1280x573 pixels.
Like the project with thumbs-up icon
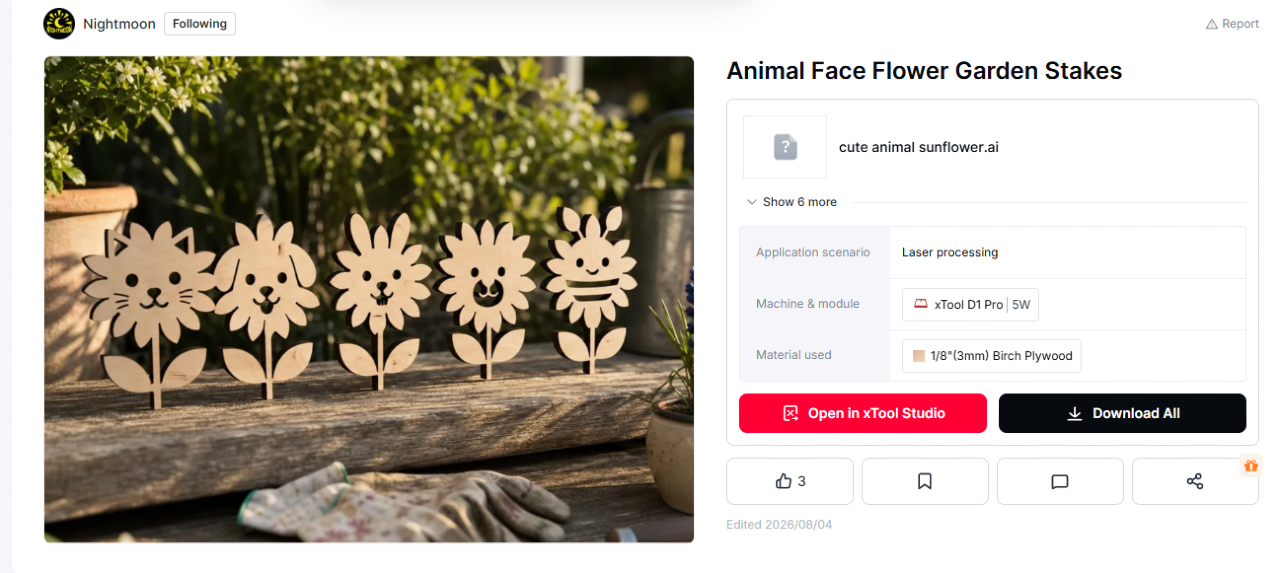tap(790, 481)
